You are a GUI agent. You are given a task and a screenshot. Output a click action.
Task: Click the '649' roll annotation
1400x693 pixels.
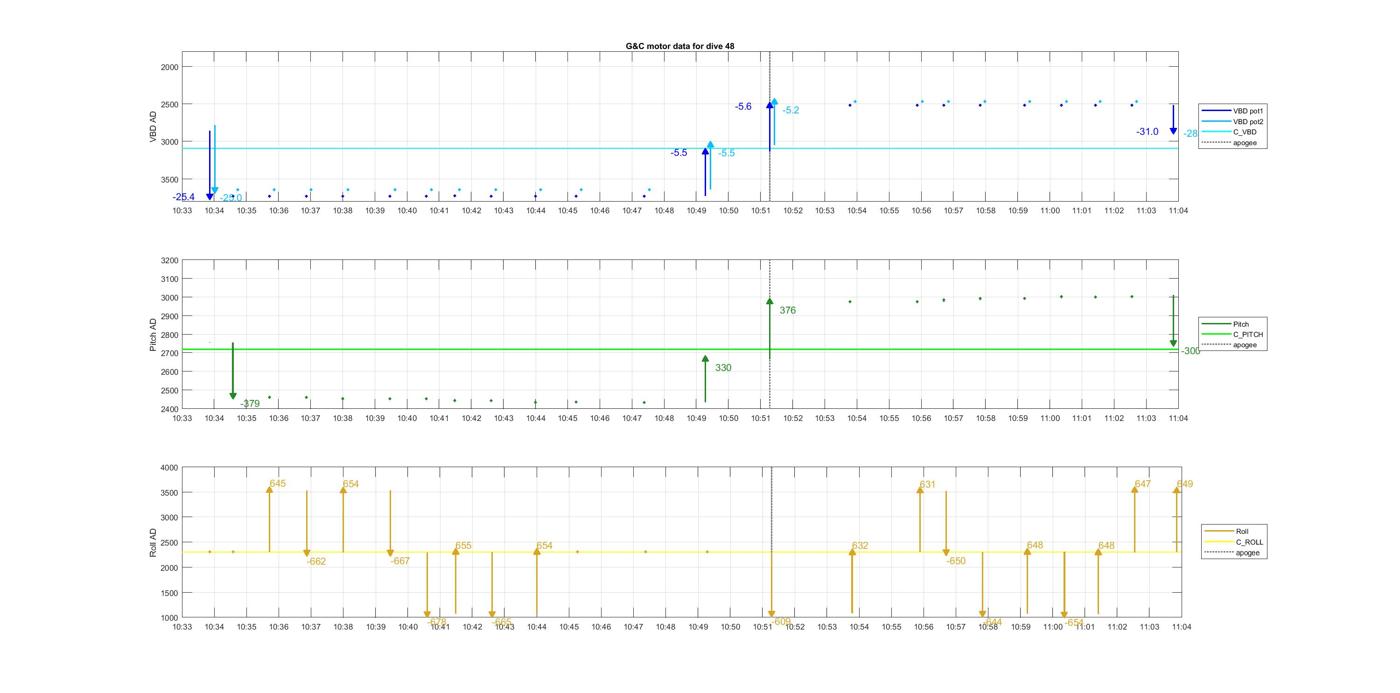1184,484
